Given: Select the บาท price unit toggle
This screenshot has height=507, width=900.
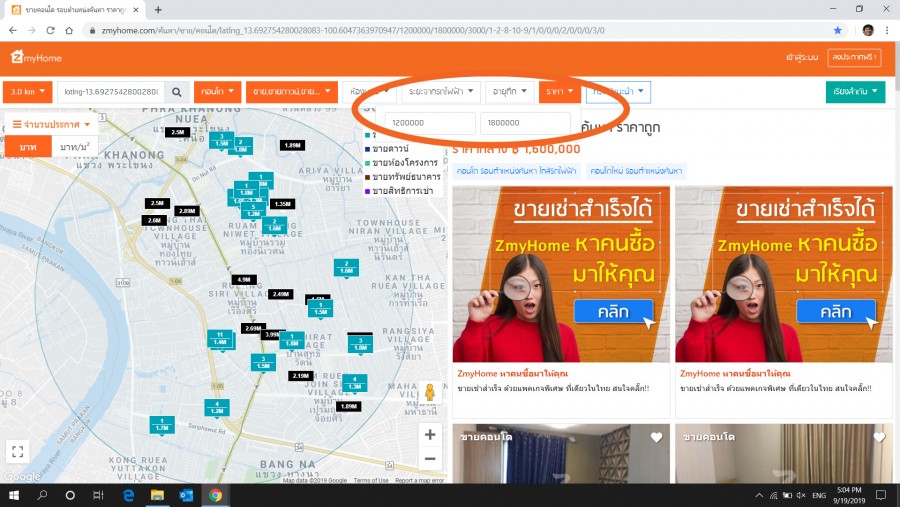Looking at the screenshot, I should click(28, 147).
